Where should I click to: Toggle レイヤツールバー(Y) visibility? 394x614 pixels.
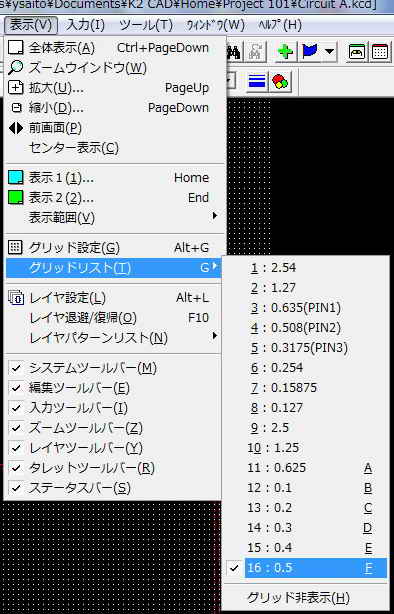coord(114,448)
